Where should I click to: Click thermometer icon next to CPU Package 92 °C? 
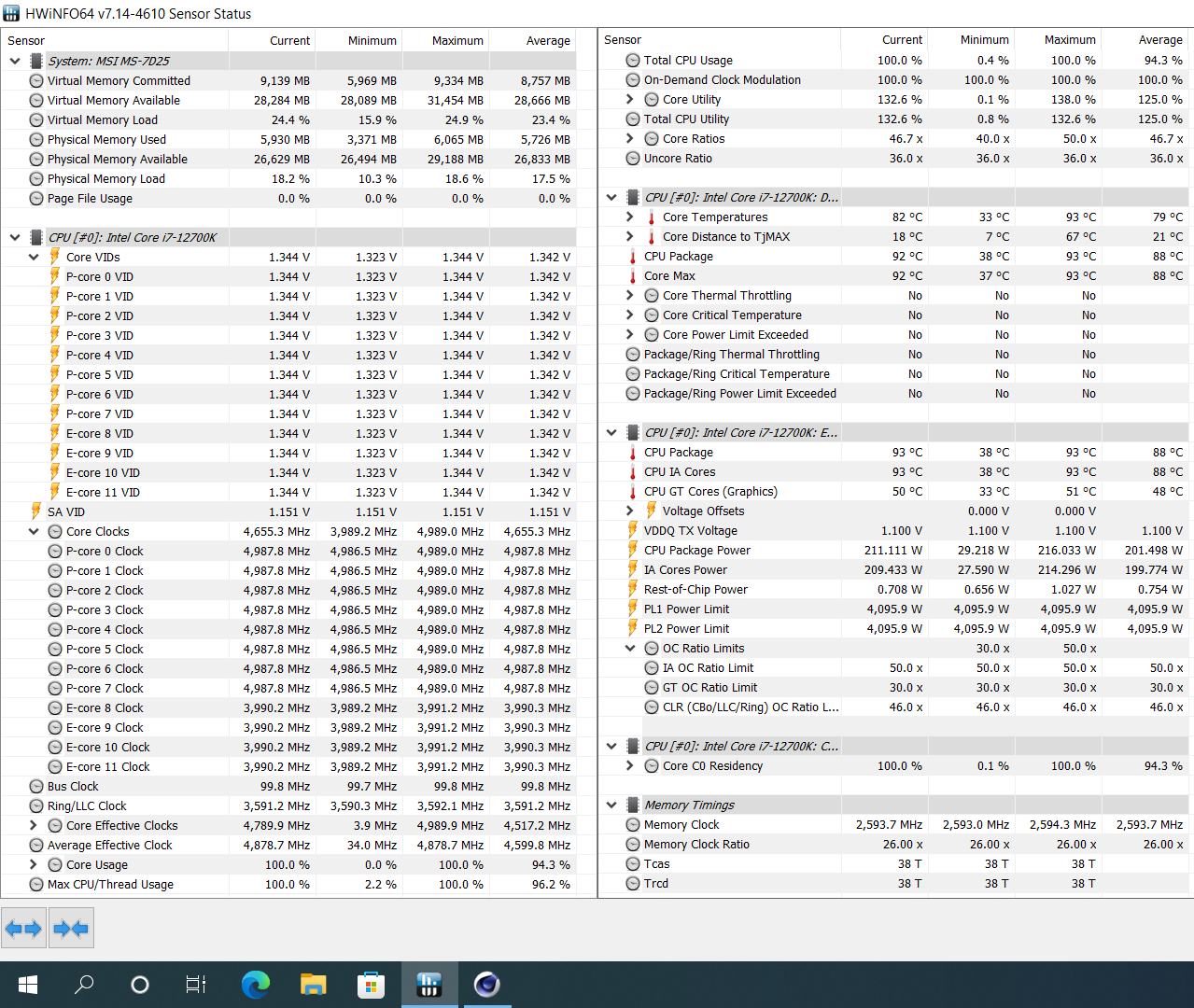click(632, 256)
